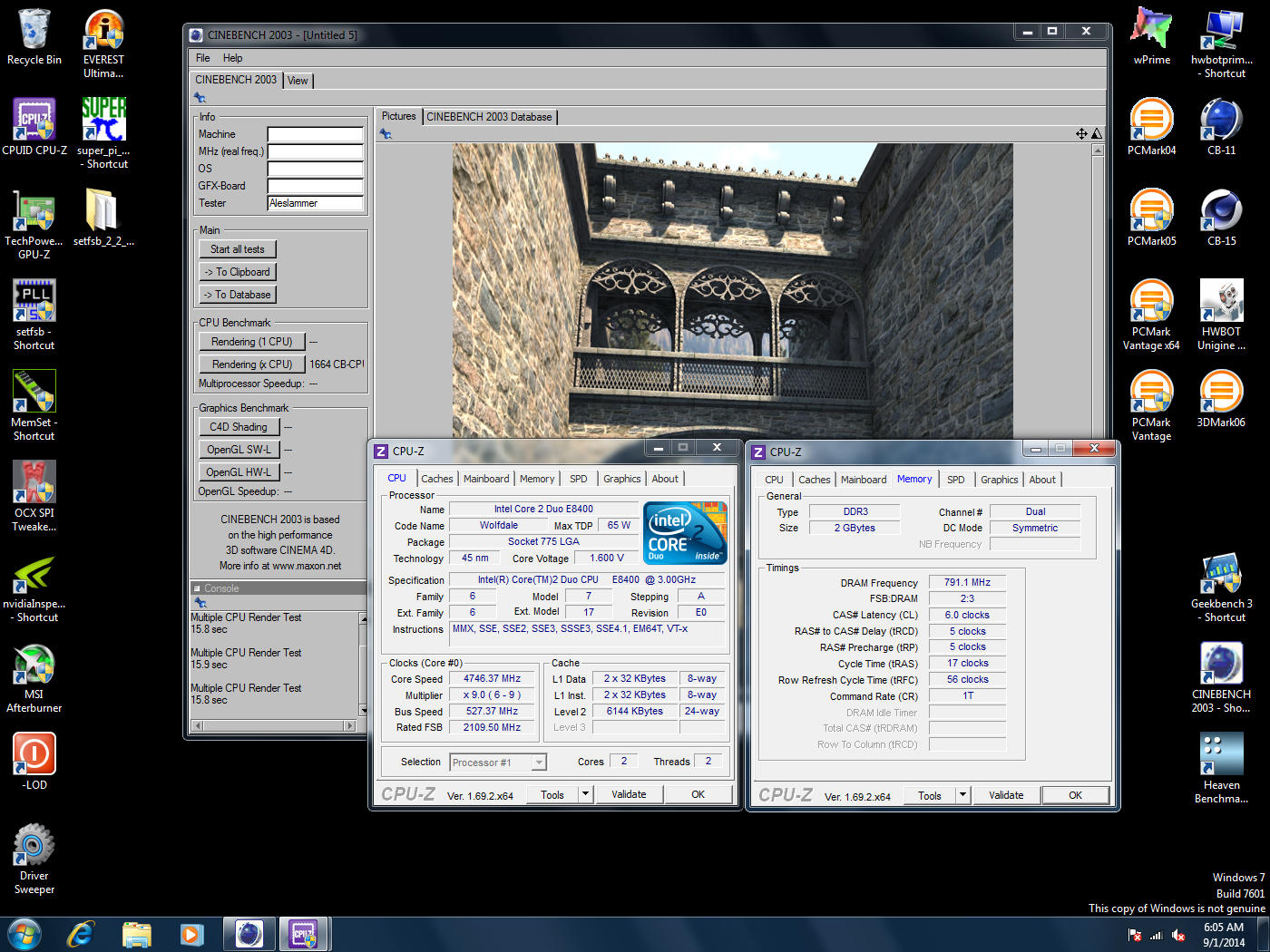The width and height of the screenshot is (1270, 952).
Task: Expand Tools dropdown arrow in CPU-Z CPU window
Action: pyautogui.click(x=586, y=794)
